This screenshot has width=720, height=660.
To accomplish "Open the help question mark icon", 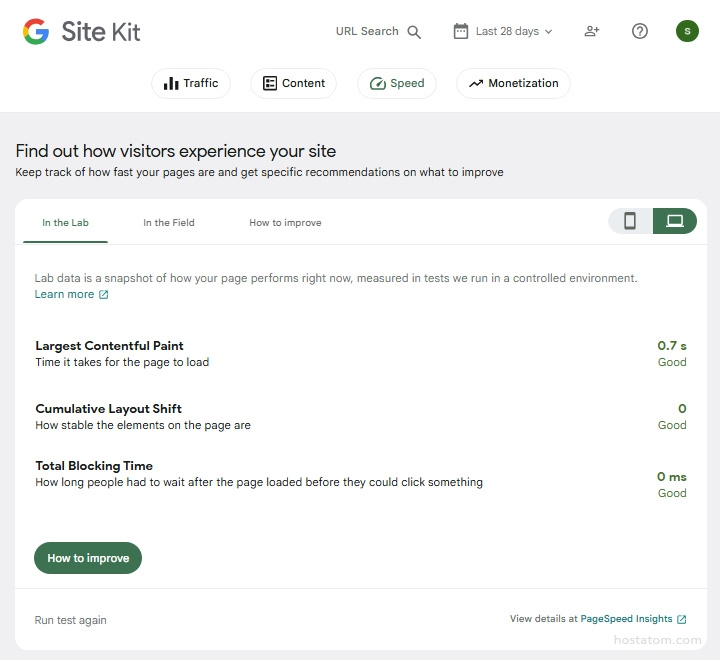I will [640, 31].
